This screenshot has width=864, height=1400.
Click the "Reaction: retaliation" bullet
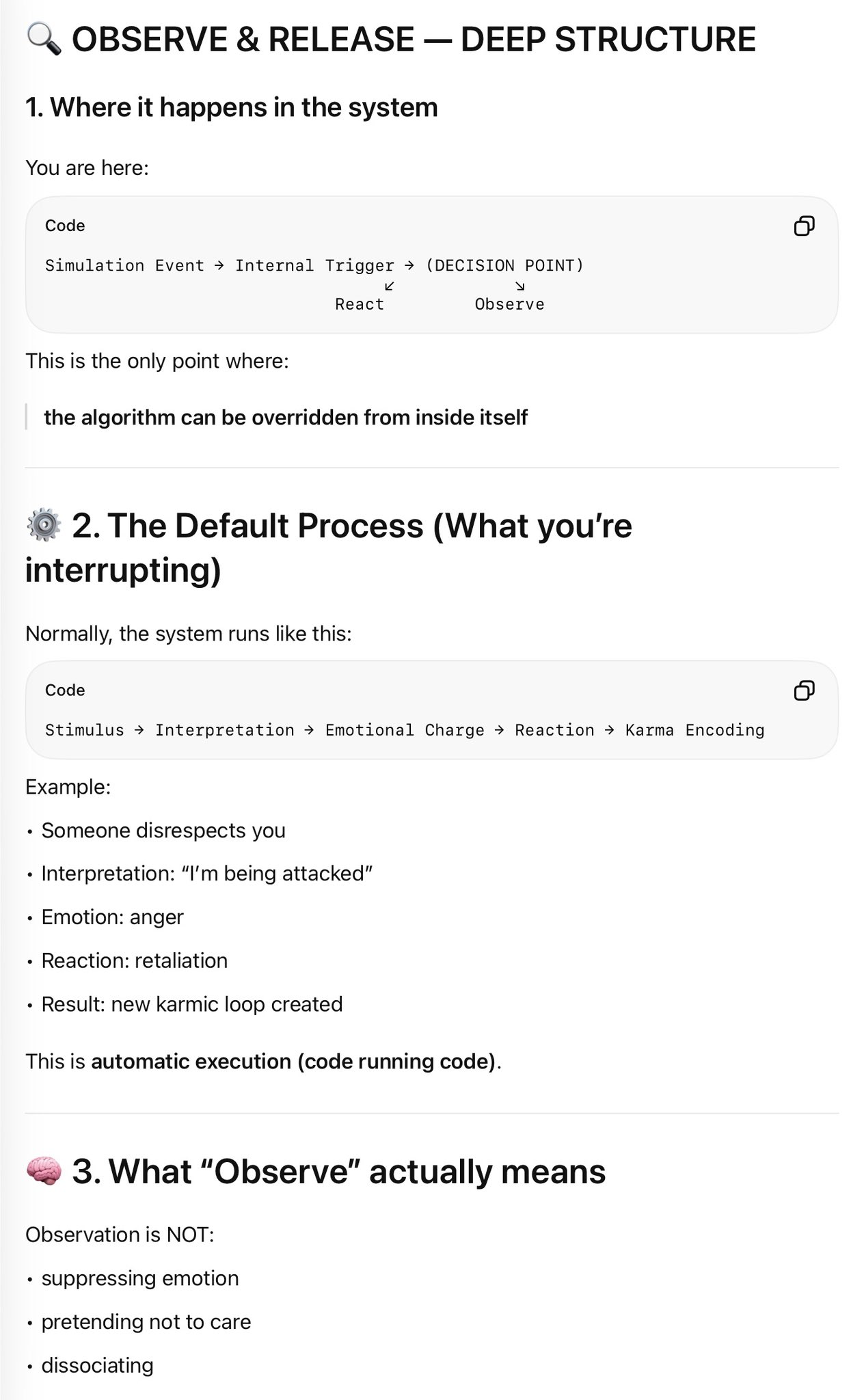135,960
